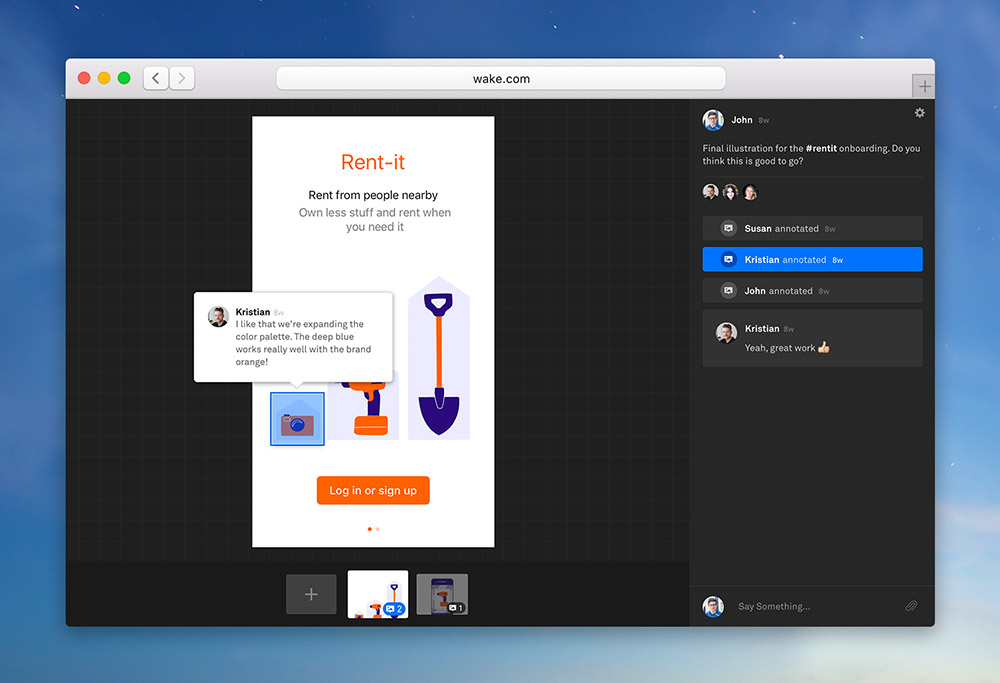Click the annotation icon beside Susan annotated

(728, 228)
